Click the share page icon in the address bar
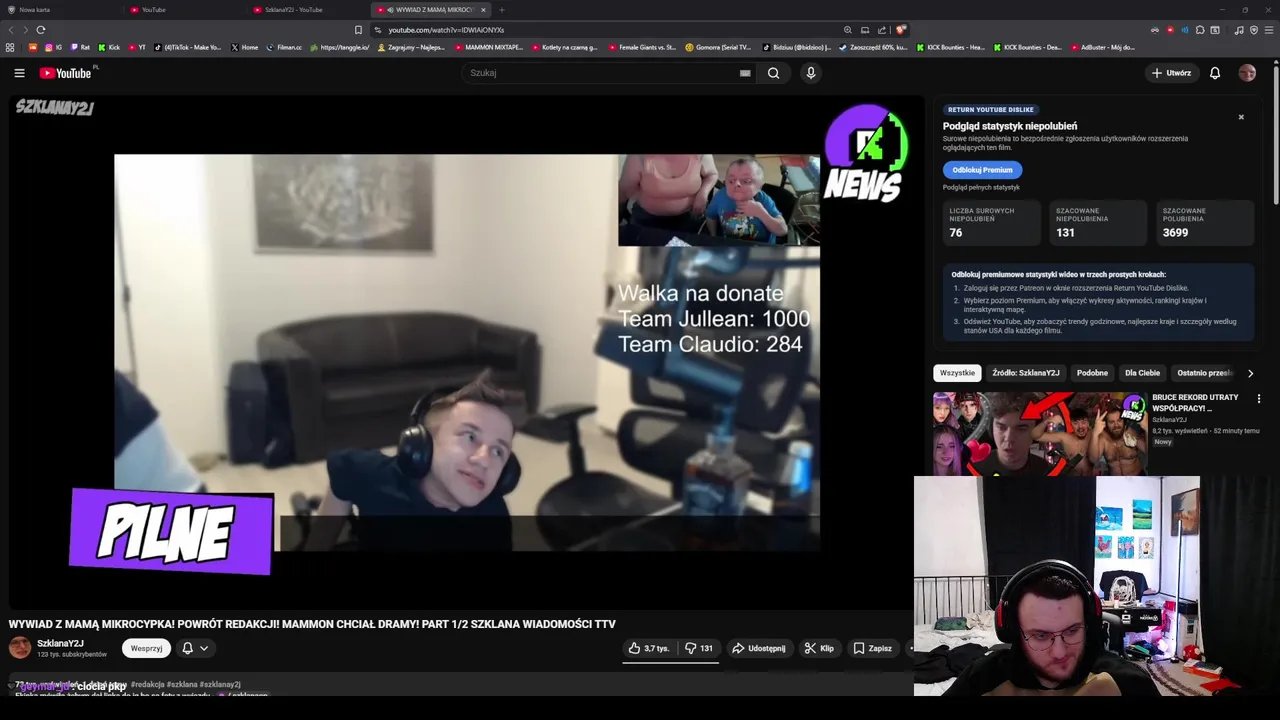Image resolution: width=1280 pixels, height=720 pixels. click(x=882, y=30)
